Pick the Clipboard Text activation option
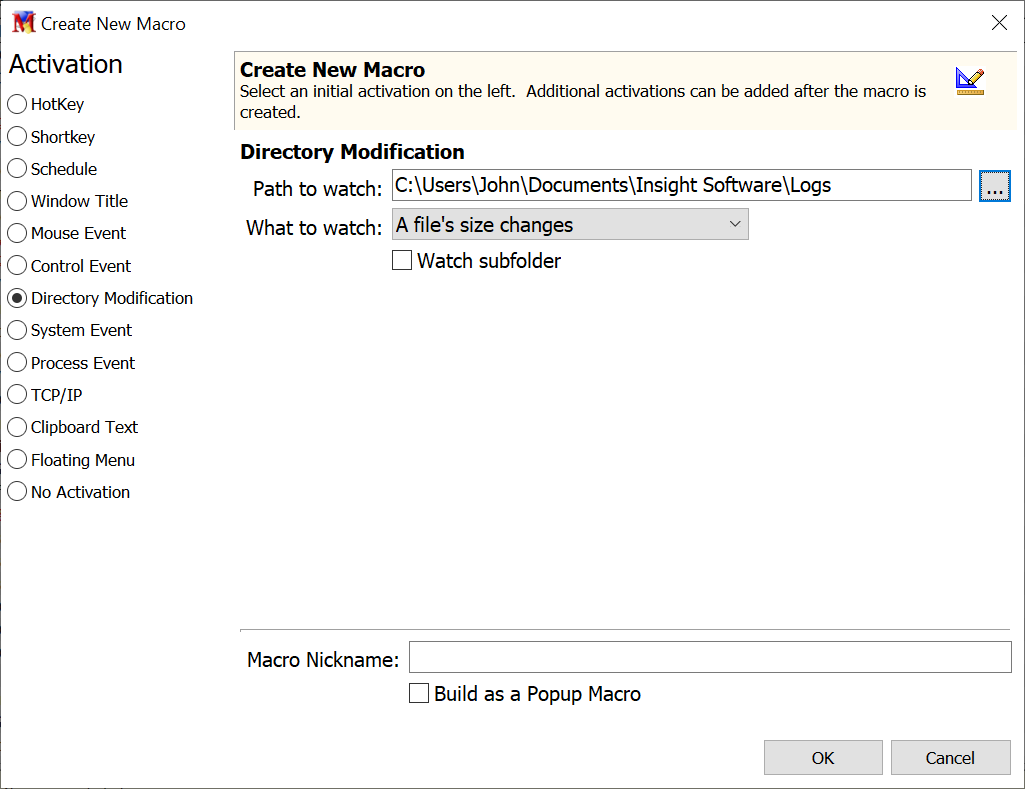The image size is (1025, 789). coord(17,427)
